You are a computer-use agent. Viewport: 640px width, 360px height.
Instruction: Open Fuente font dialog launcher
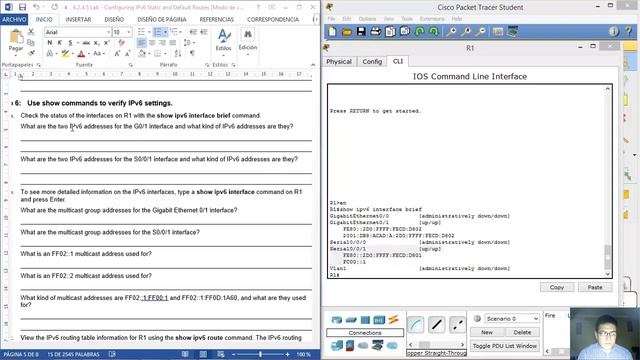coord(130,65)
